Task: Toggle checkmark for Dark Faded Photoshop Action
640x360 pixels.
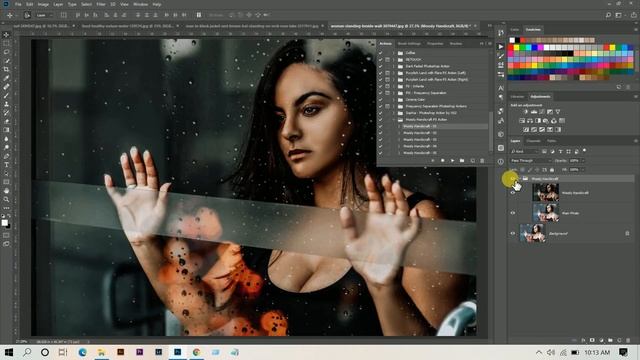Action: [380, 66]
